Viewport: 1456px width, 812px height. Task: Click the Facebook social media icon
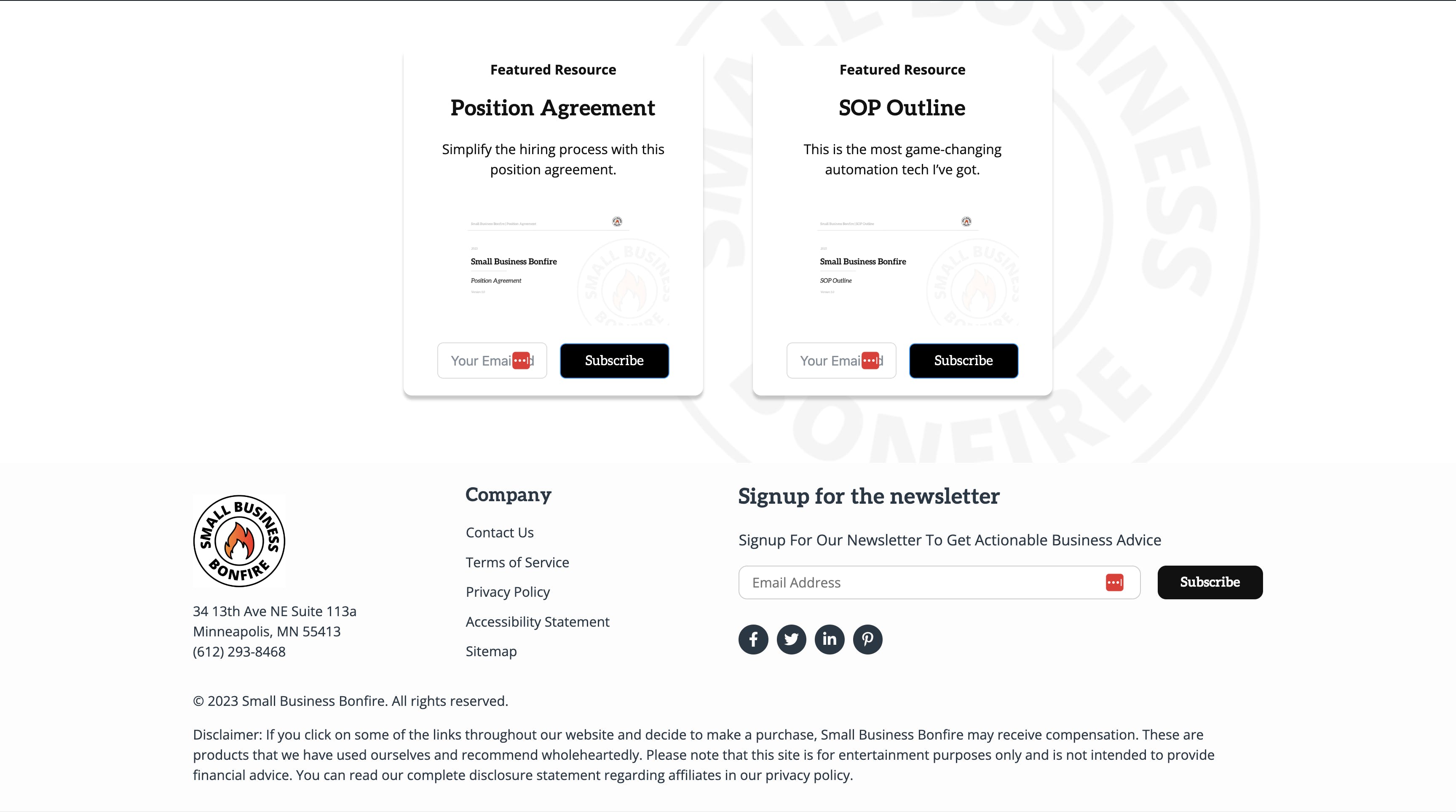click(x=753, y=638)
